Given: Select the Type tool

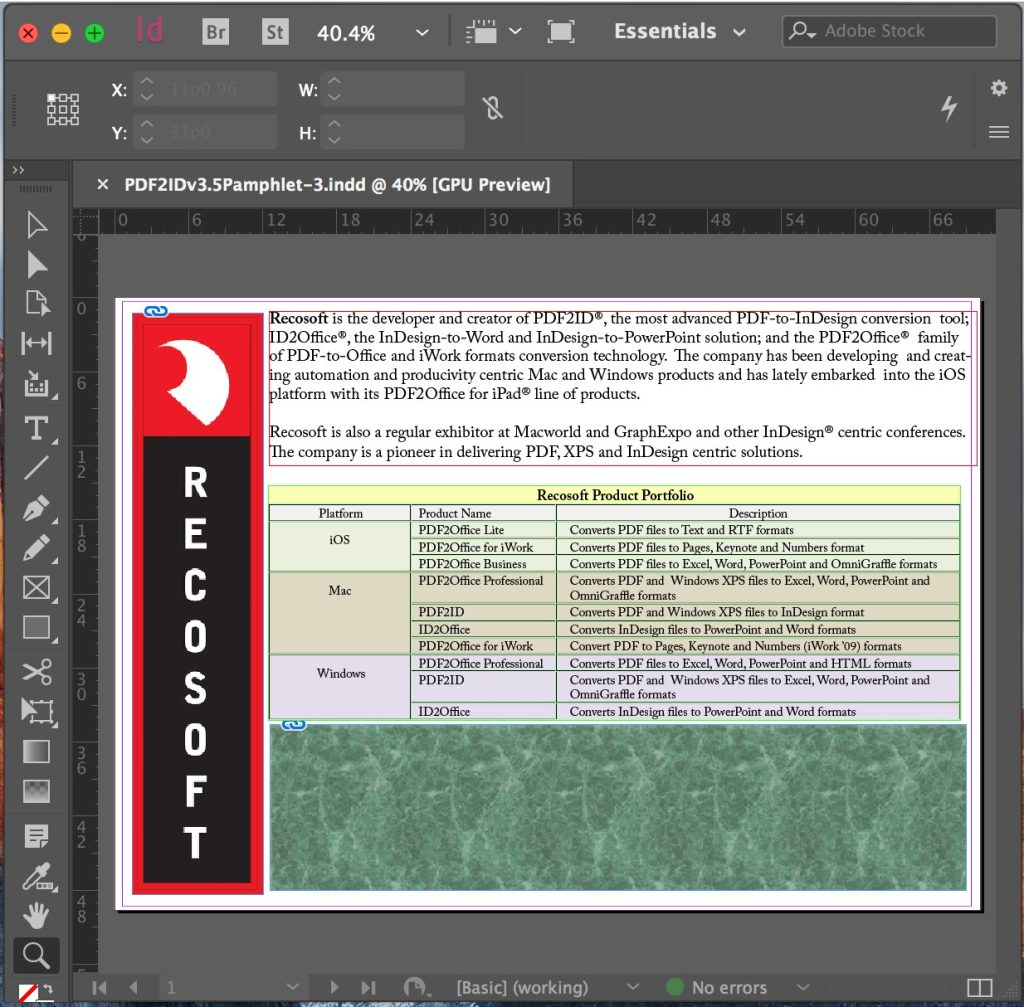Looking at the screenshot, I should 37,427.
